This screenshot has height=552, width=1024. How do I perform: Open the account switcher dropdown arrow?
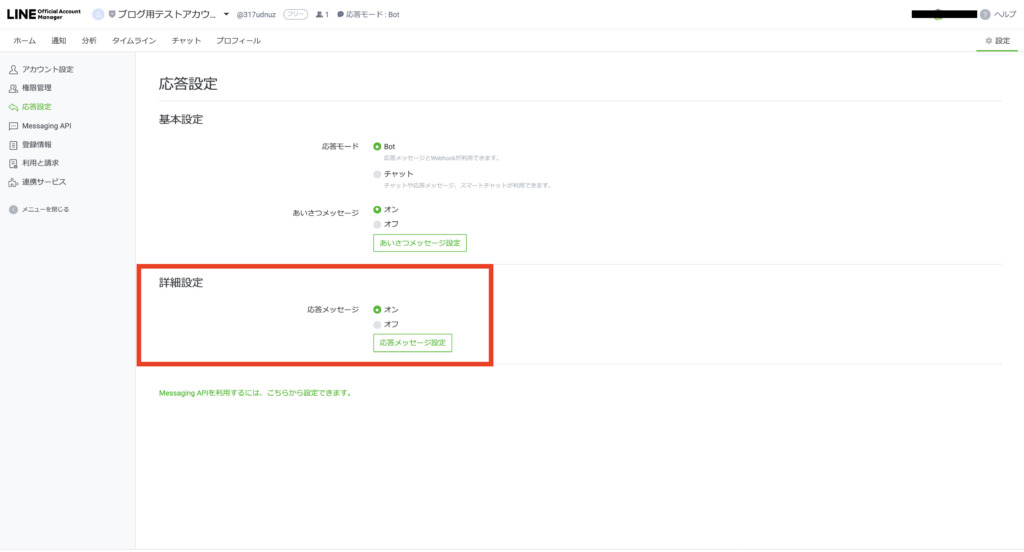point(226,15)
